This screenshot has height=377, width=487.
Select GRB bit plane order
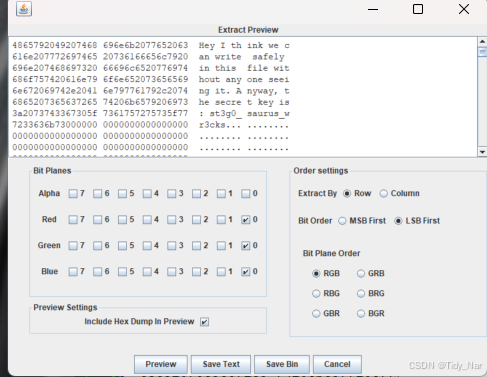pyautogui.click(x=361, y=274)
